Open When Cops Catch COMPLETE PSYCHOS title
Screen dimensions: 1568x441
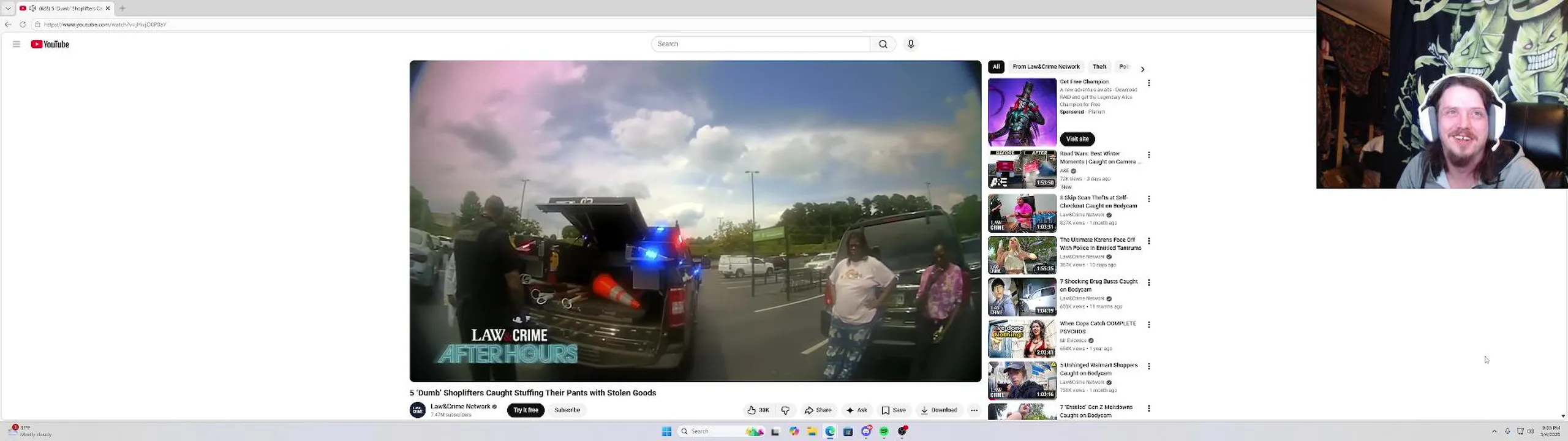[1098, 327]
